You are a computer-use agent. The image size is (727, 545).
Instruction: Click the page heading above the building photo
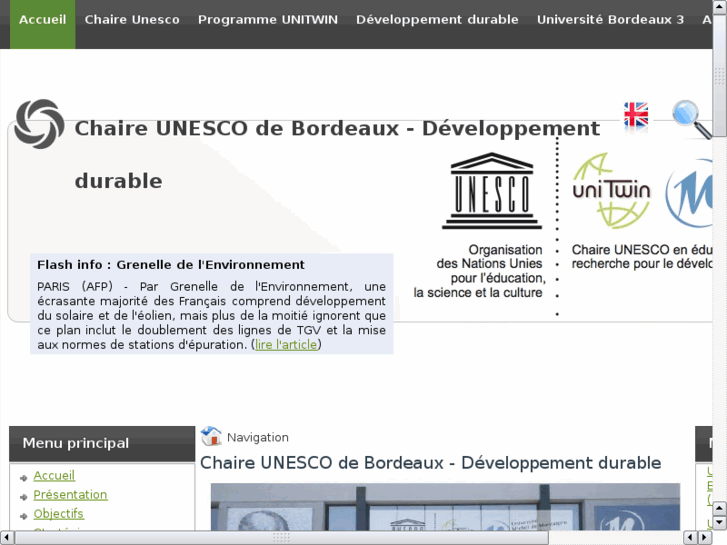[x=430, y=463]
